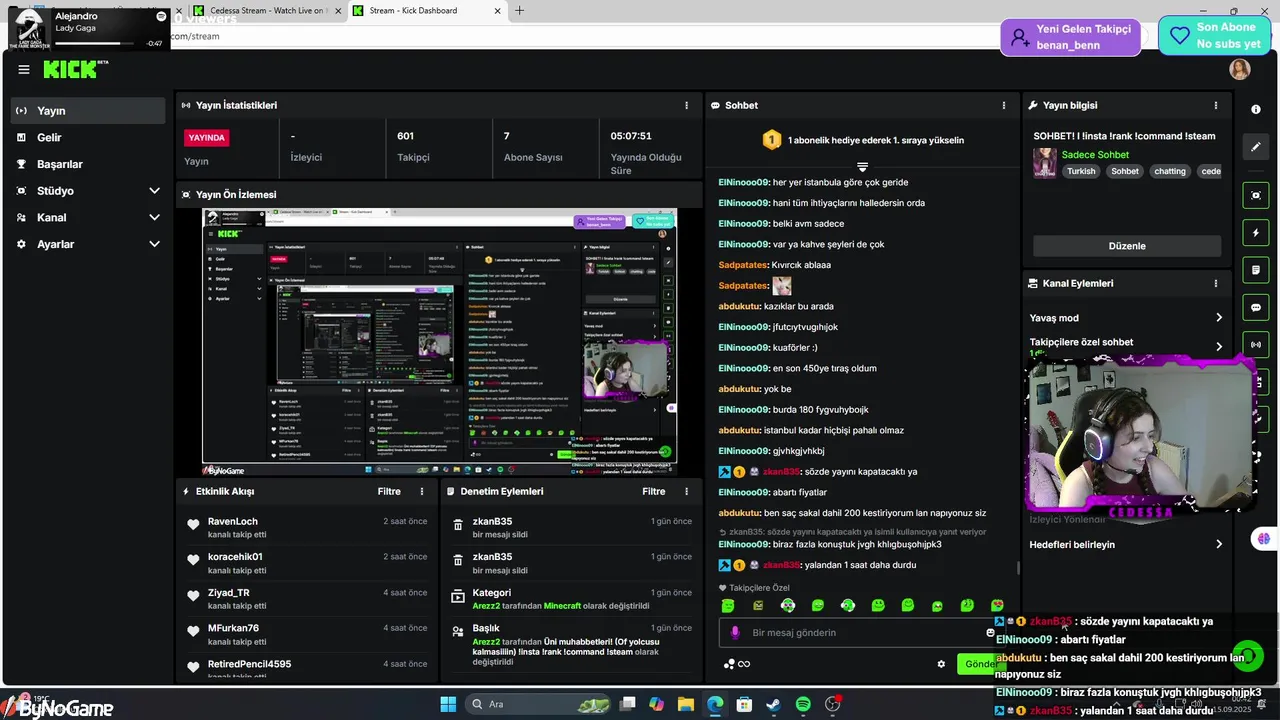The width and height of the screenshot is (1280, 720).
Task: Click the Kategori moderation entry
Action: coord(573,599)
